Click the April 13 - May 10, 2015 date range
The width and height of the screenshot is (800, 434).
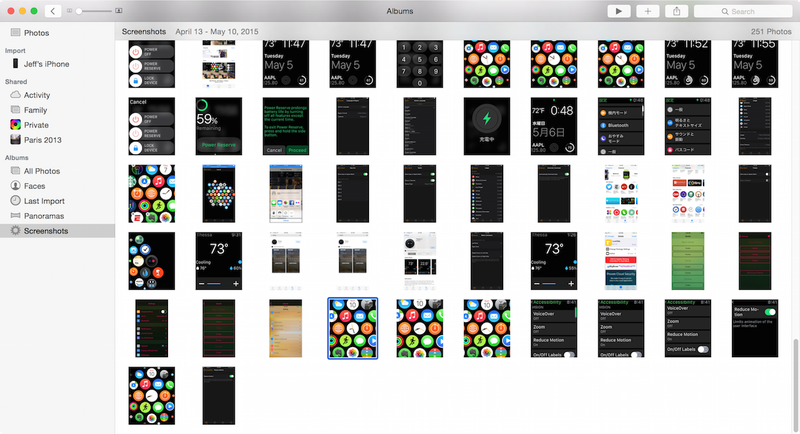pyautogui.click(x=217, y=32)
